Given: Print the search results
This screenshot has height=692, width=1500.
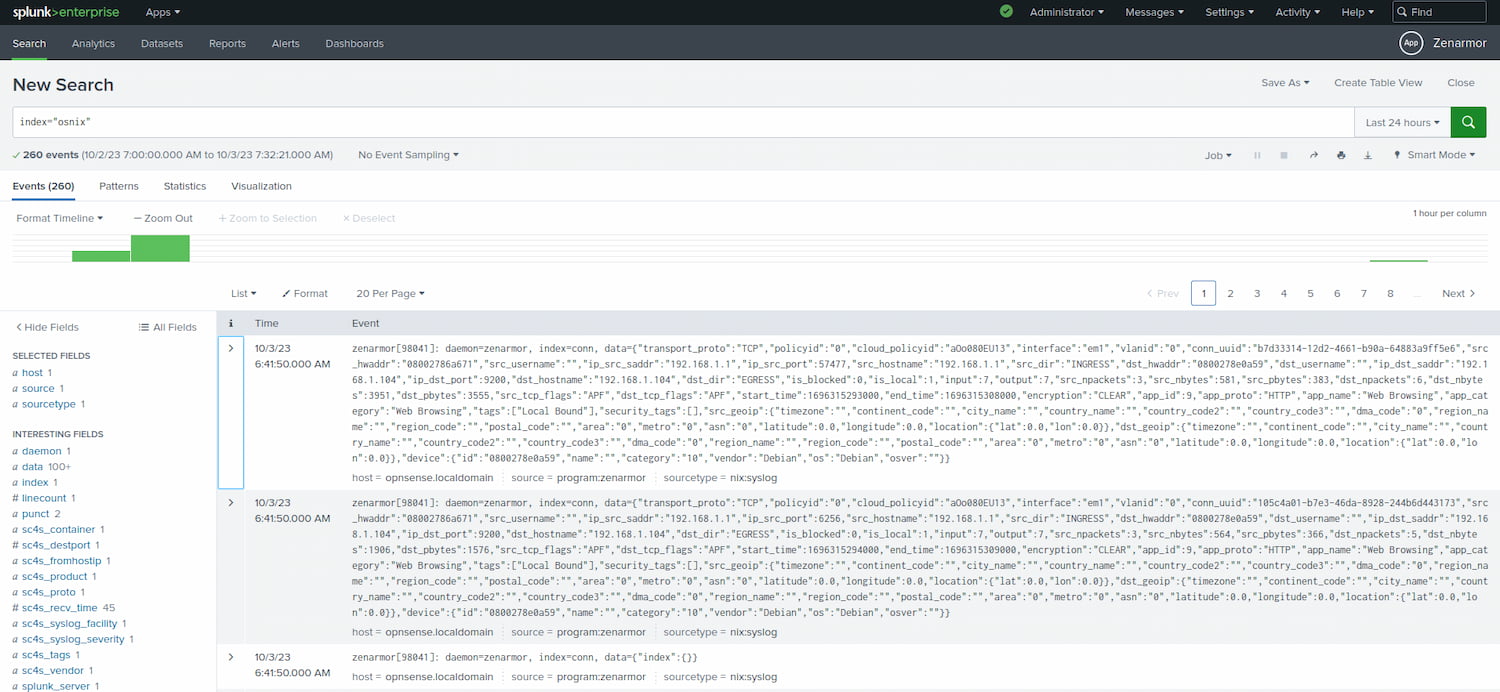Looking at the screenshot, I should point(1341,155).
